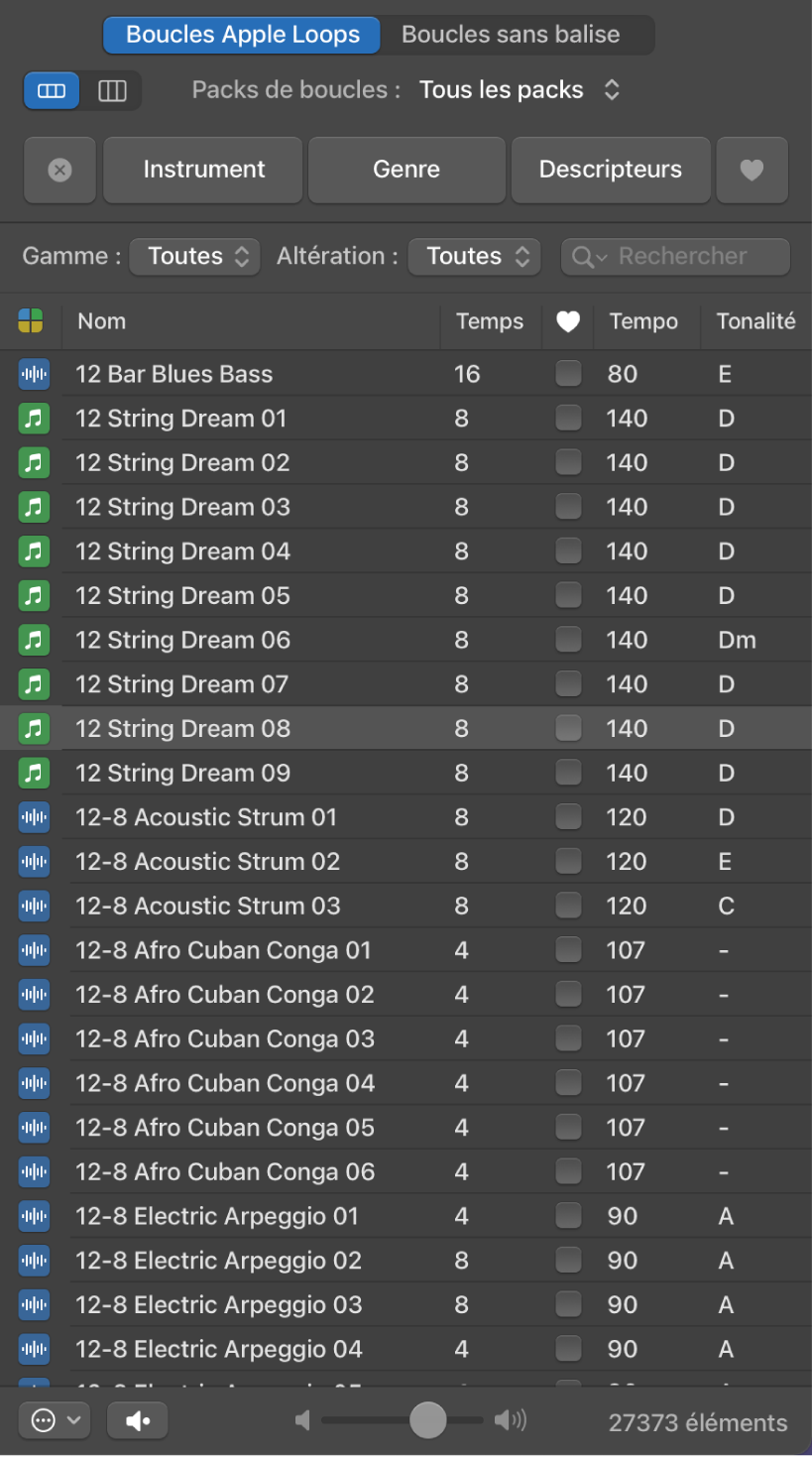
Task: Open the ellipsis action menu at bottom
Action: (54, 1420)
